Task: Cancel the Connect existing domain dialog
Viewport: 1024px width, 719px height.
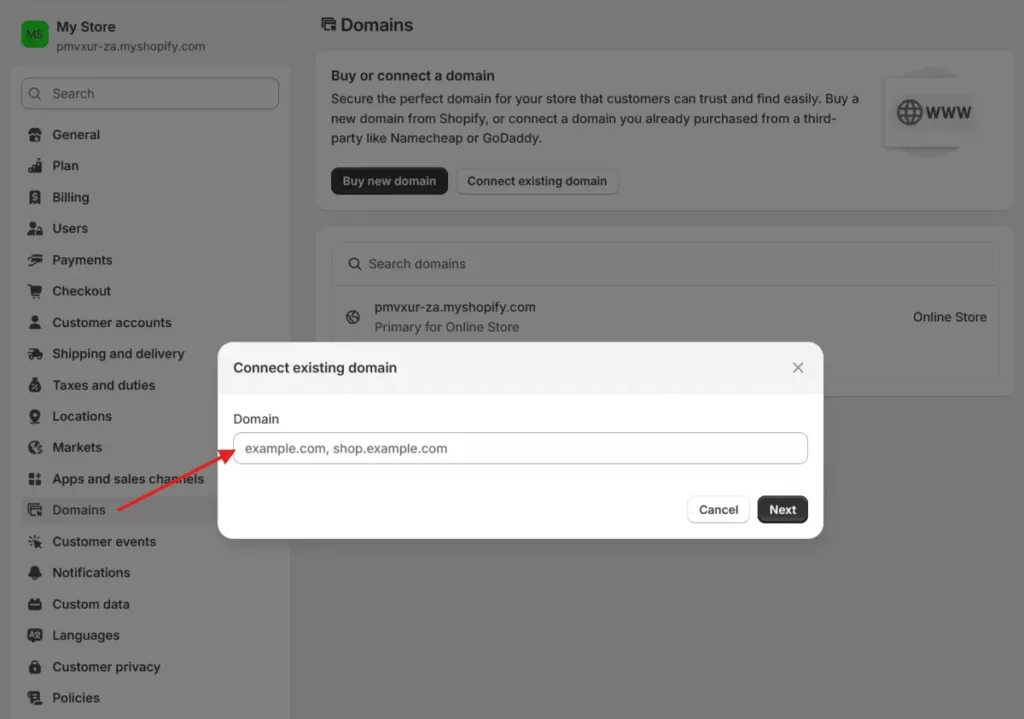Action: point(718,510)
